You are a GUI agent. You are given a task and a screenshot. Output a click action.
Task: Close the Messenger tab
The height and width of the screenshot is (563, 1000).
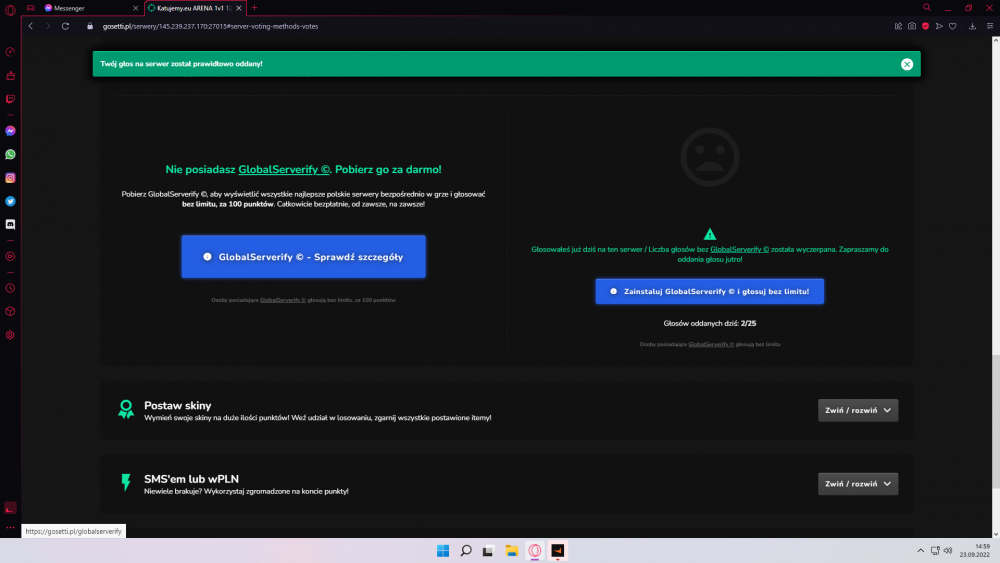point(135,8)
